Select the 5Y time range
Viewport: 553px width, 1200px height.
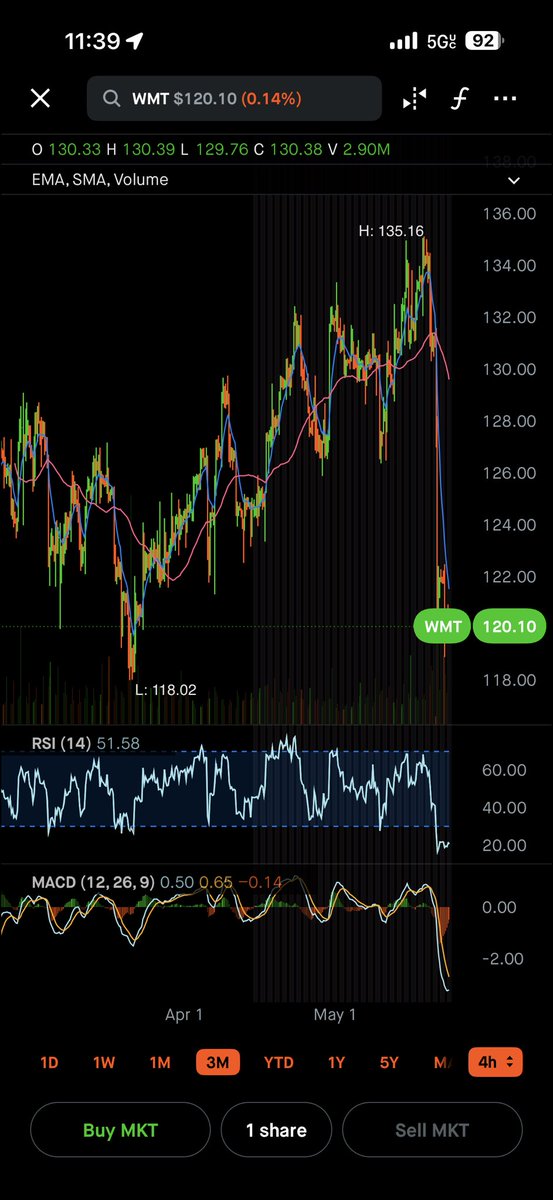[x=391, y=1062]
